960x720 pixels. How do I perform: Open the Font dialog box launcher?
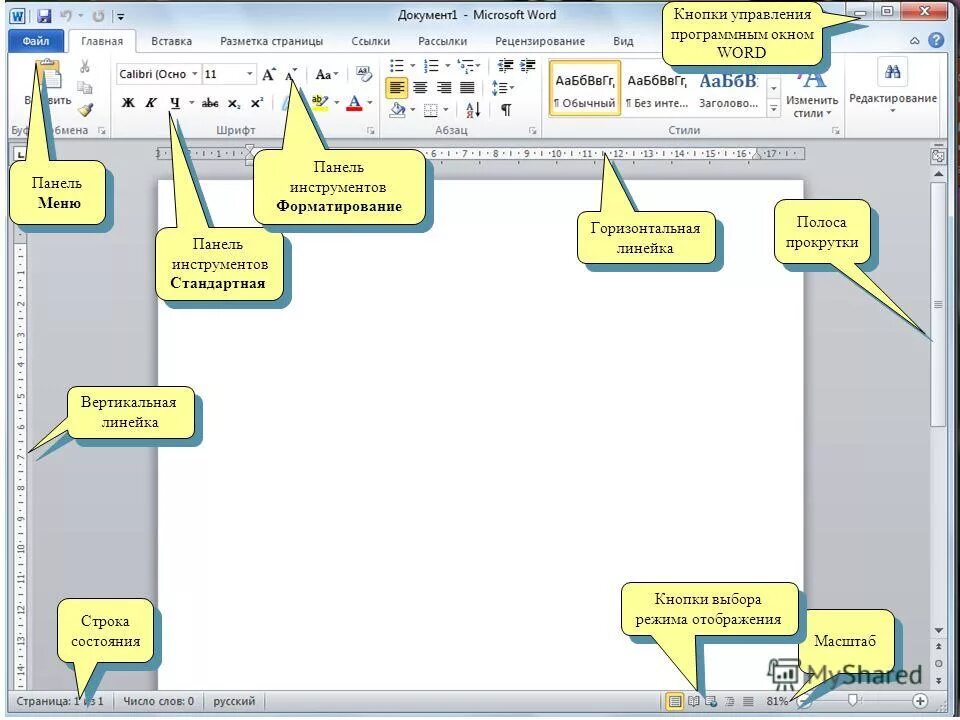point(370,130)
